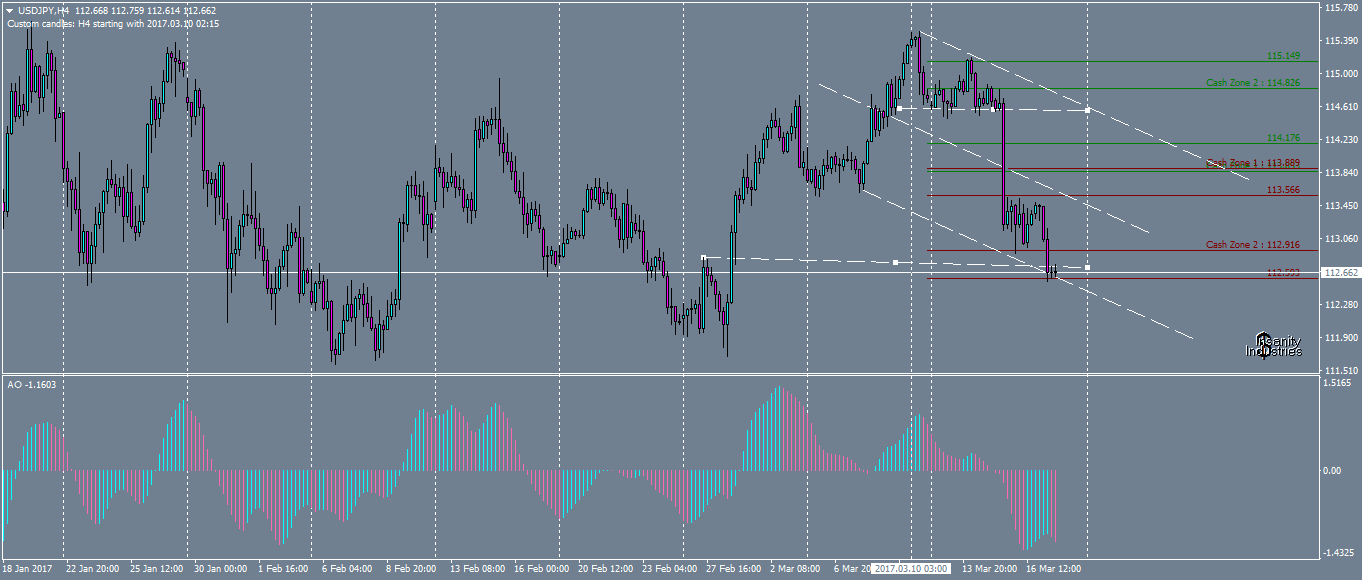This screenshot has height=580, width=1362.
Task: Click the highlighted 2017.03.10 03:00 time marker
Action: pos(911,568)
